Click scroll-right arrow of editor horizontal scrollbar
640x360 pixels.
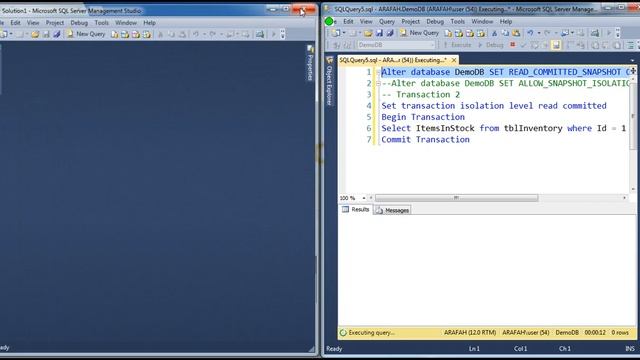624,198
